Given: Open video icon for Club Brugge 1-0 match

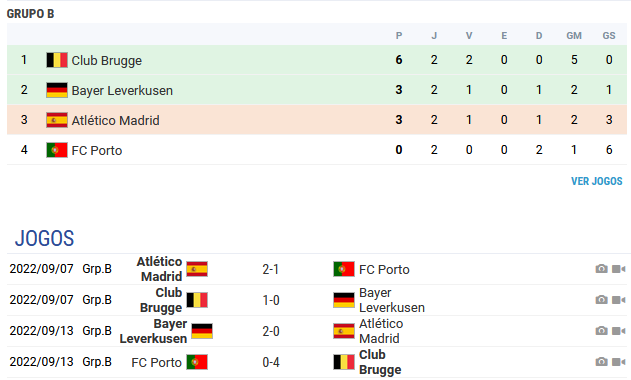Looking at the screenshot, I should [619, 300].
